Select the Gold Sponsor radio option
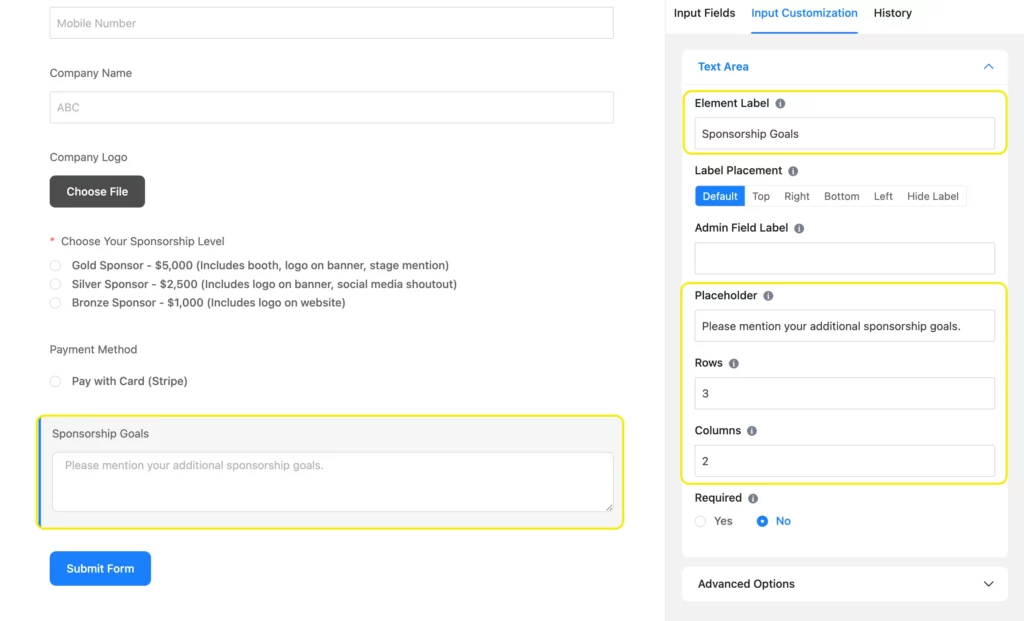 click(56, 266)
